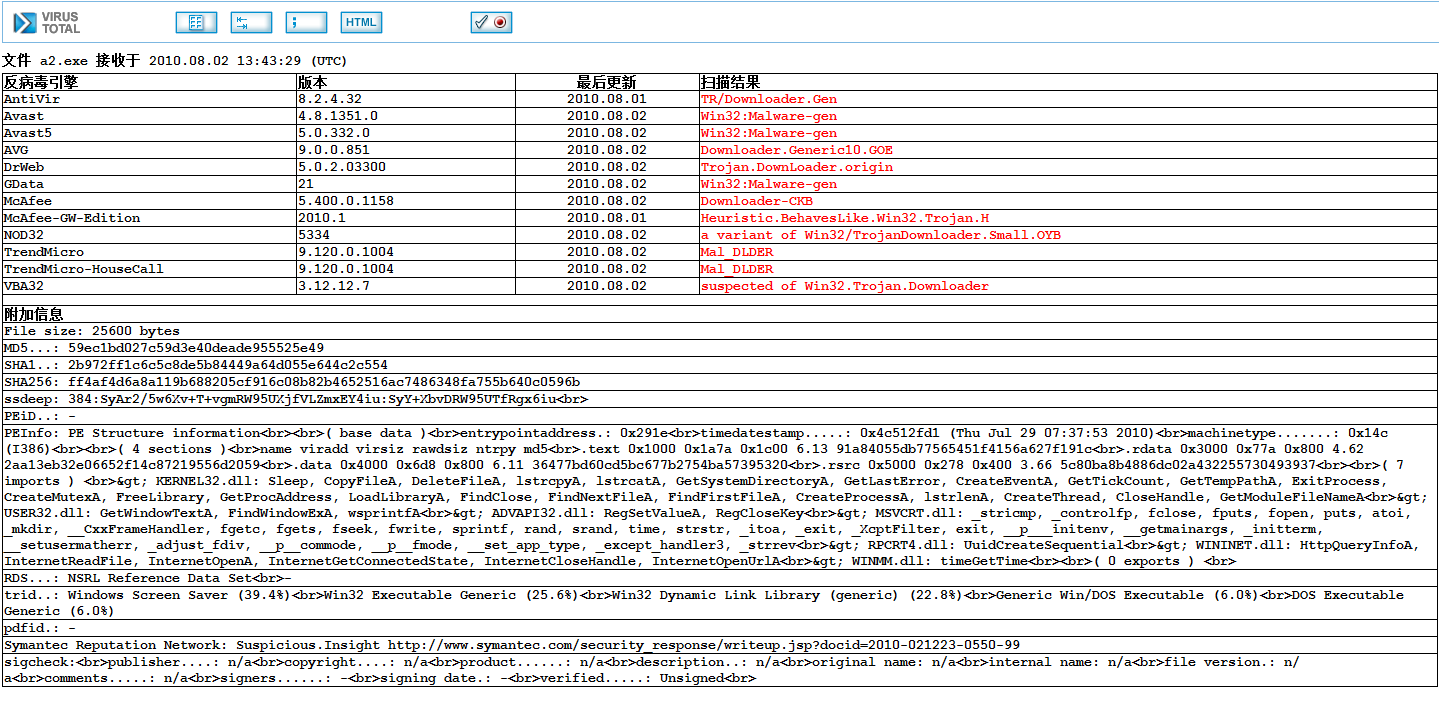Screen dimensions: 1439x709
Task: Select the AntiVir last update date 2010.08.01
Action: [606, 100]
